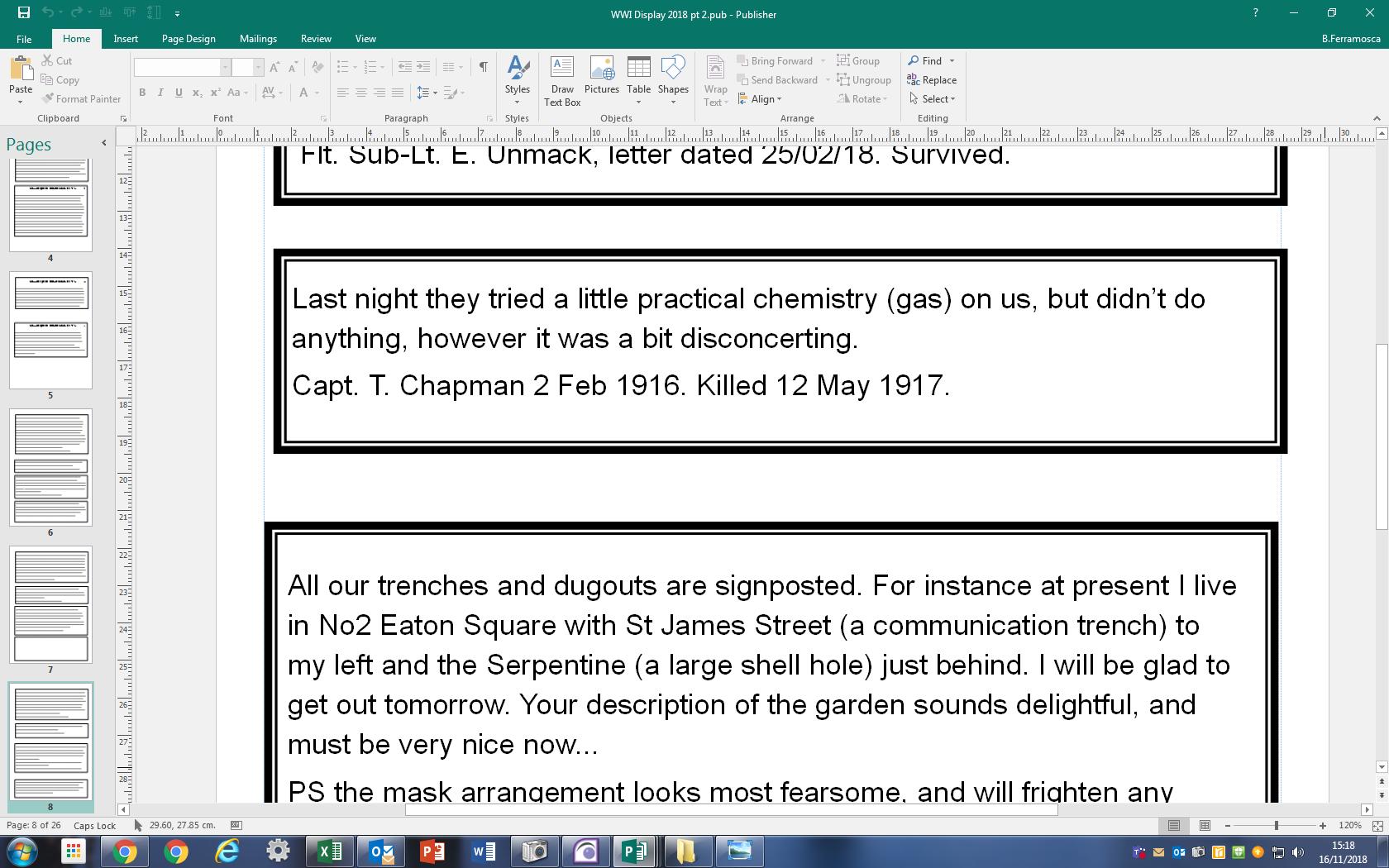
Task: Activate the Format Painter tool
Action: (x=82, y=98)
